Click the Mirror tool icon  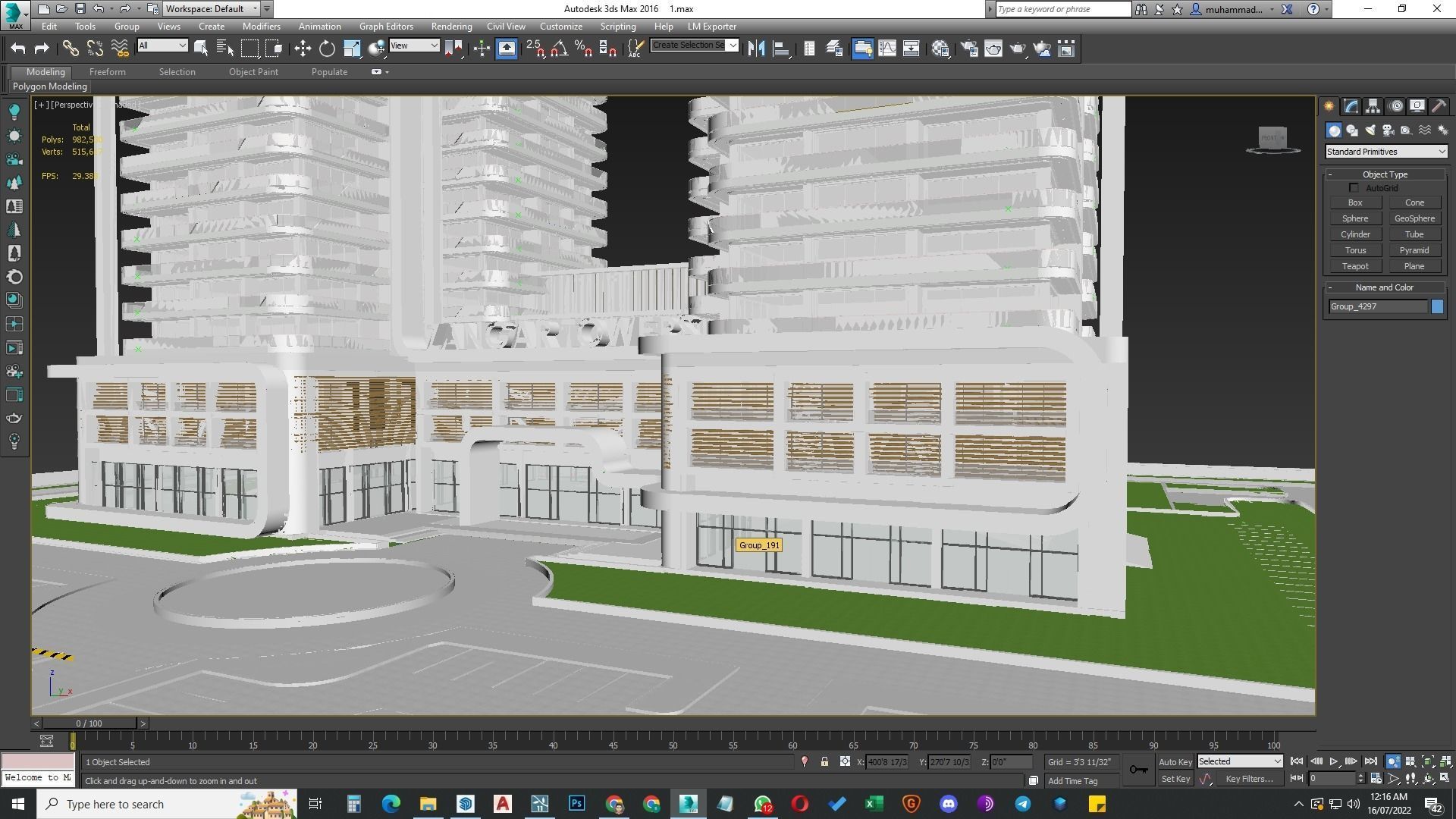point(756,49)
